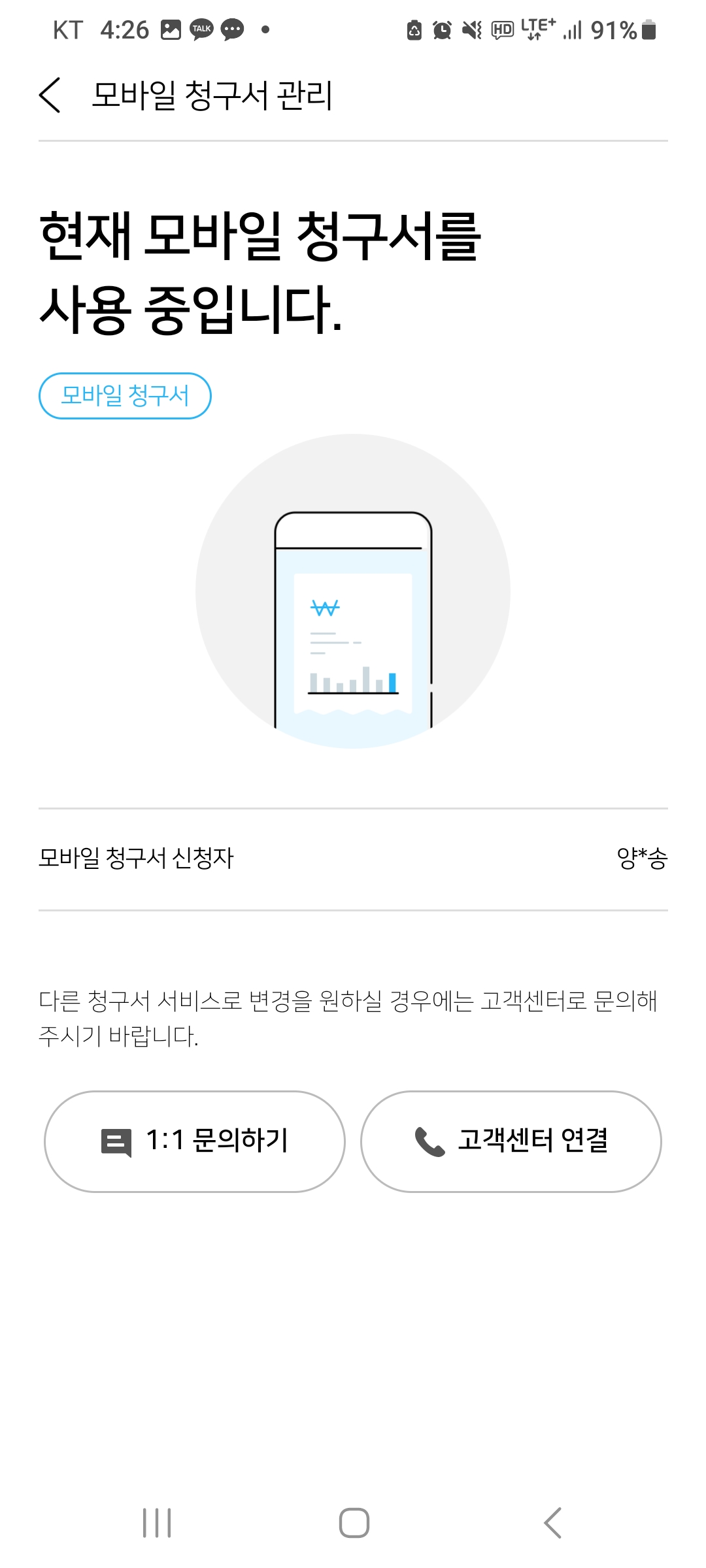
Task: Tap the battery percentage indicator
Action: pos(614,30)
